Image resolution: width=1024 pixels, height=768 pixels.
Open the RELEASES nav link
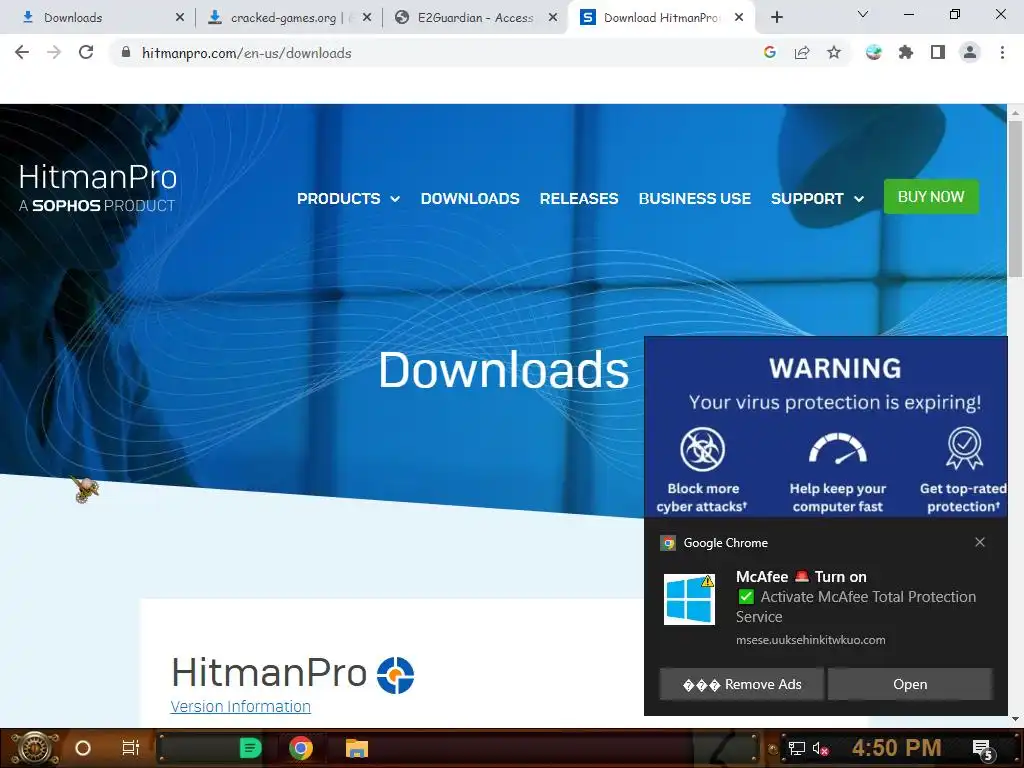[x=579, y=199]
